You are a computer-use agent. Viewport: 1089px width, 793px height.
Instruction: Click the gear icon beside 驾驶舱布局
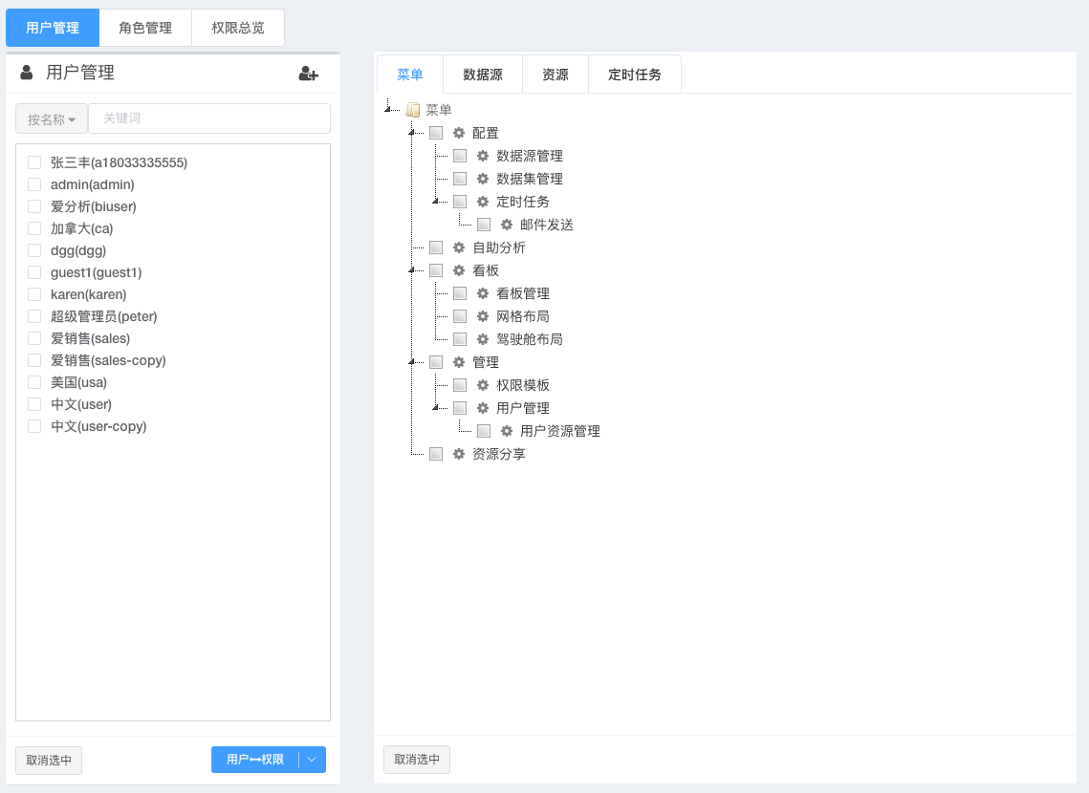482,339
